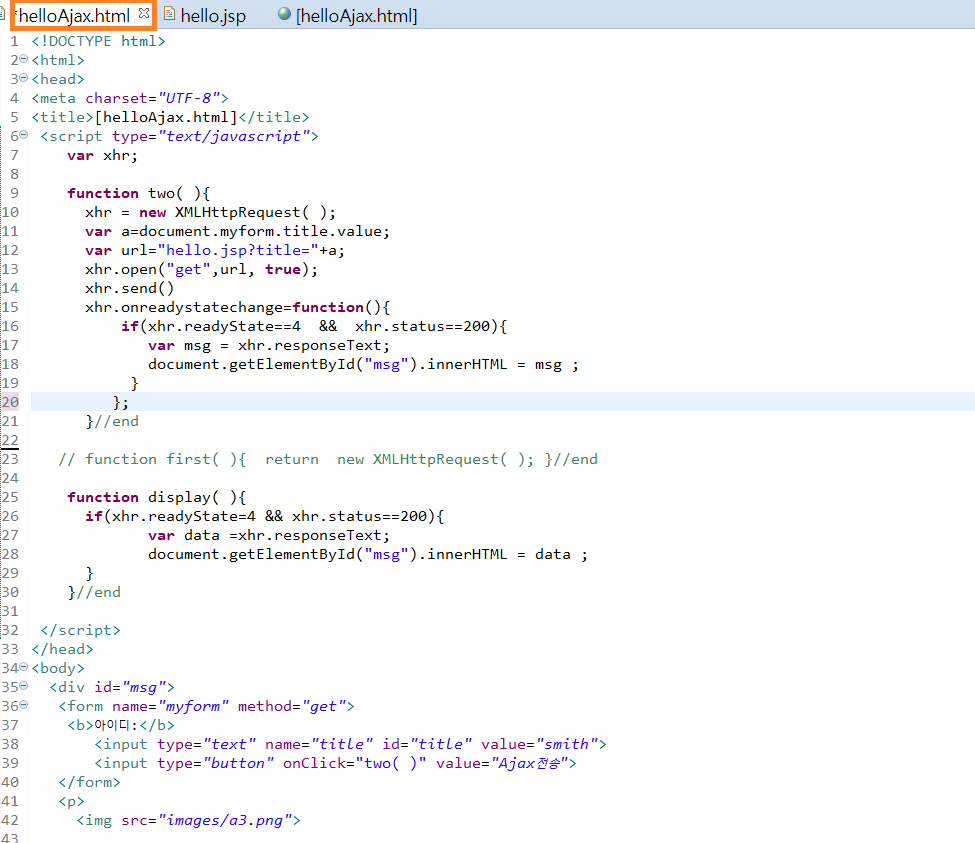Click "var msg = xhr.responseText;" on line 17
Viewport: 975px width, 843px height.
(x=269, y=346)
